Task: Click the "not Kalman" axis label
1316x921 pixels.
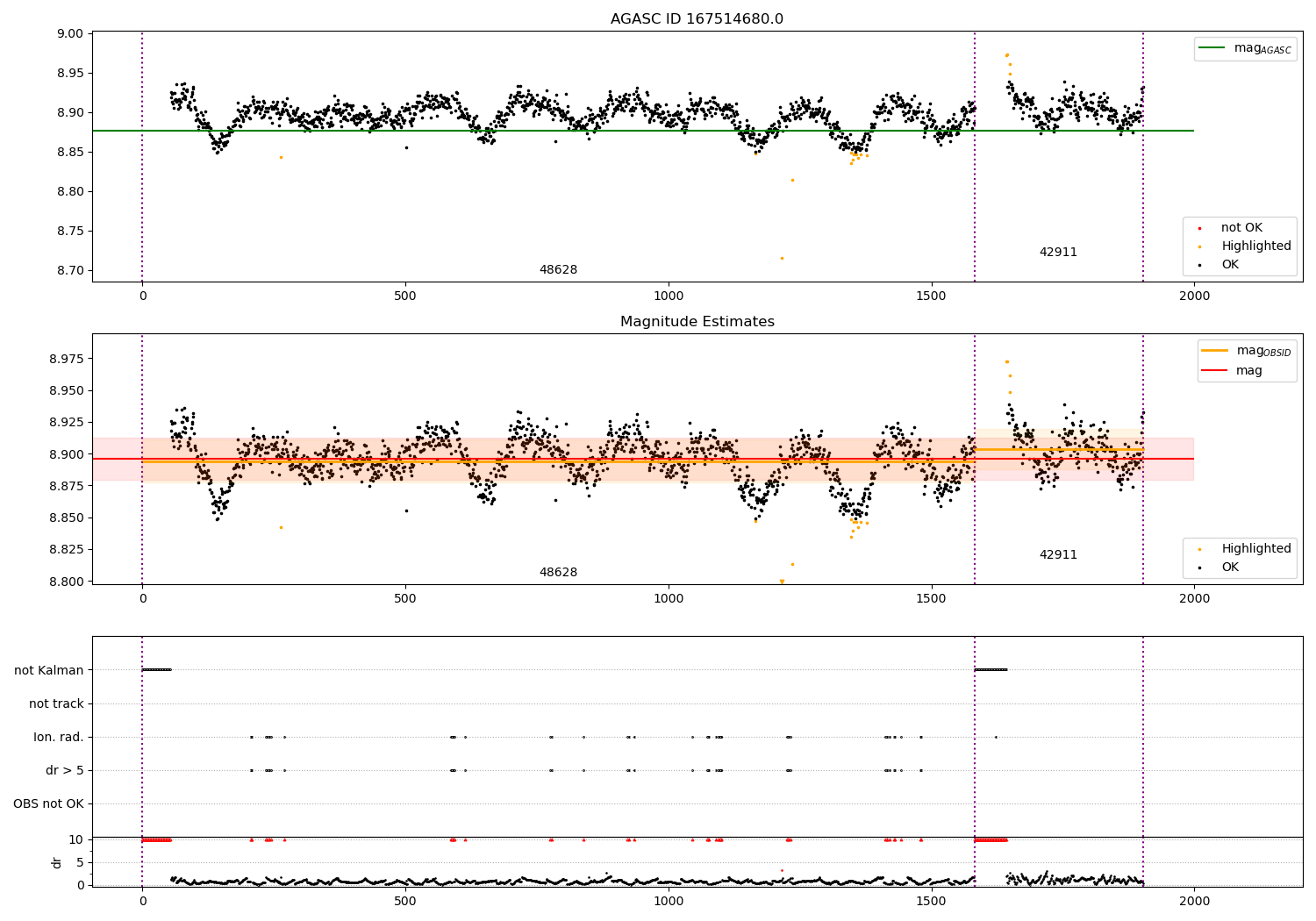Action: pyautogui.click(x=49, y=670)
